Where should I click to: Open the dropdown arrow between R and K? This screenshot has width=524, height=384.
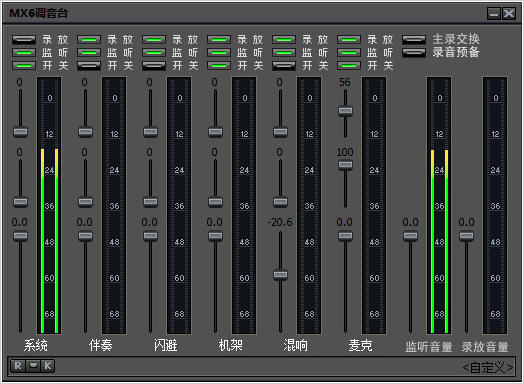(x=33, y=366)
